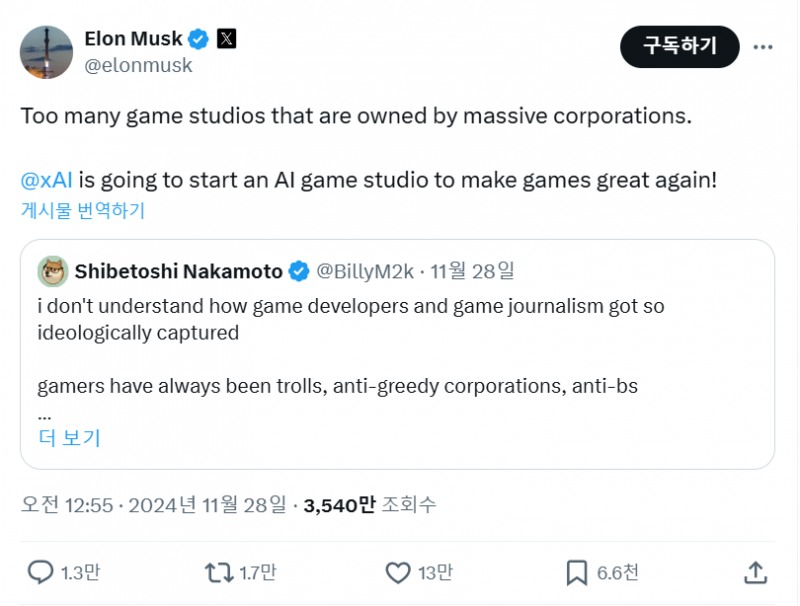Open the @BillyM2k handle in quoted post

(x=364, y=271)
